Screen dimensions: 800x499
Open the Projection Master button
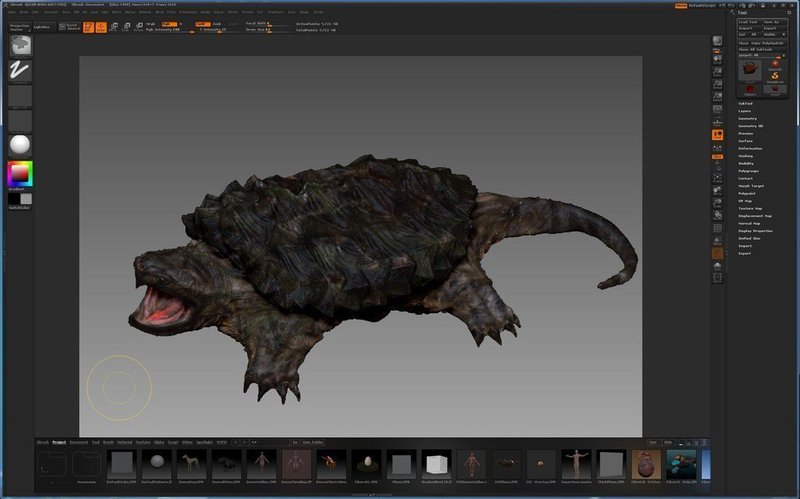click(20, 27)
